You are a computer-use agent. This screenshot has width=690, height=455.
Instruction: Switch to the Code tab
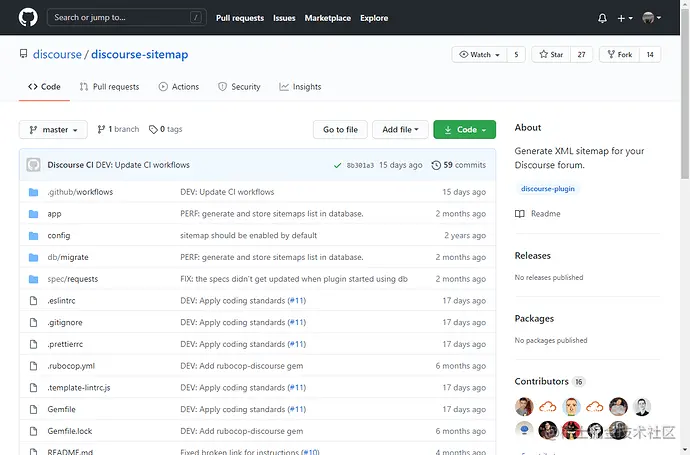[44, 87]
